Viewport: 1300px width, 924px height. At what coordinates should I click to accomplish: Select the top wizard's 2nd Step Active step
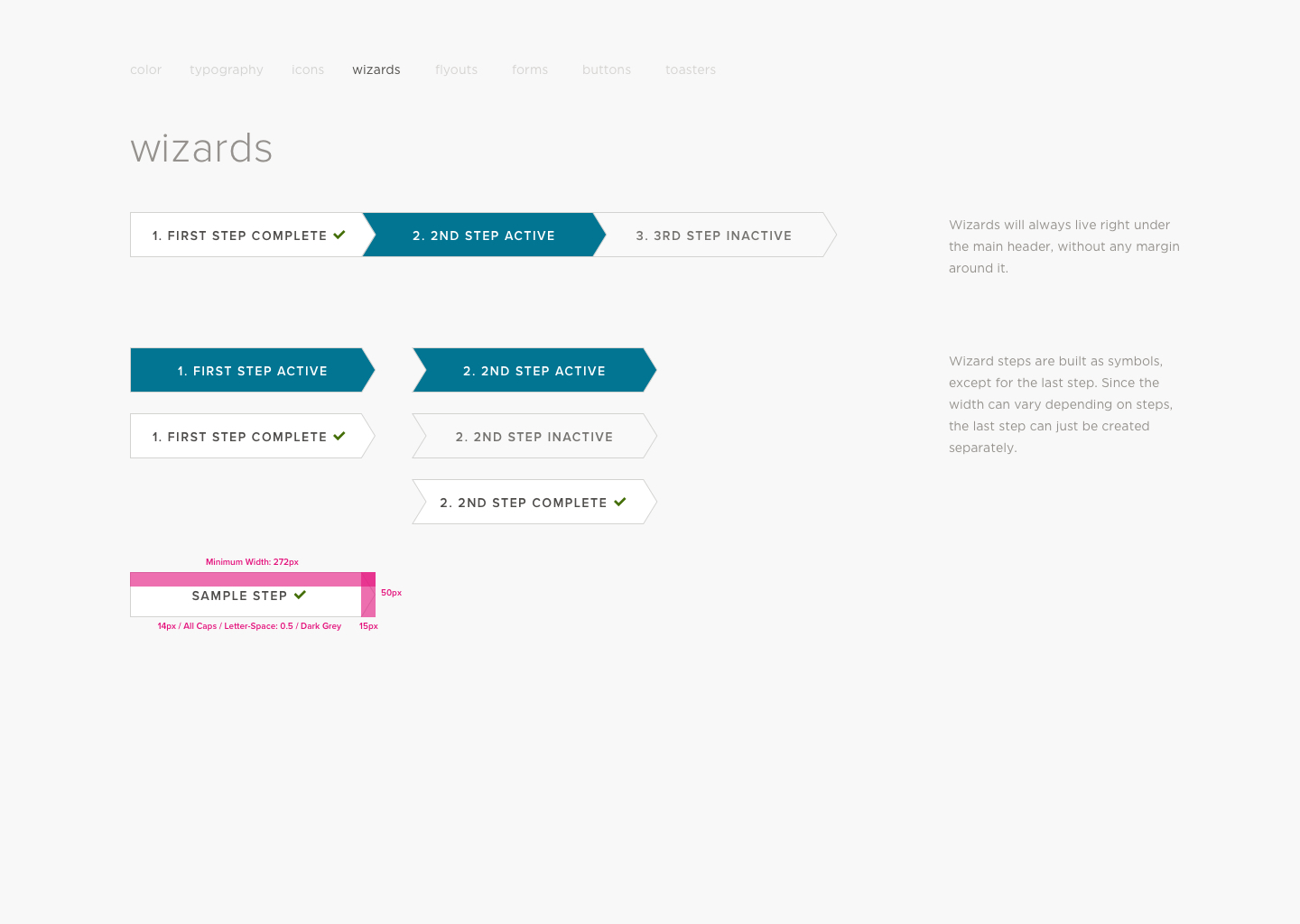point(484,235)
